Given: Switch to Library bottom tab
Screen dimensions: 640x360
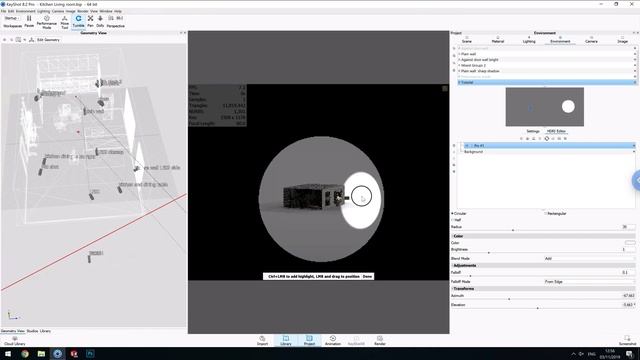Looking at the screenshot, I should pos(45,331).
